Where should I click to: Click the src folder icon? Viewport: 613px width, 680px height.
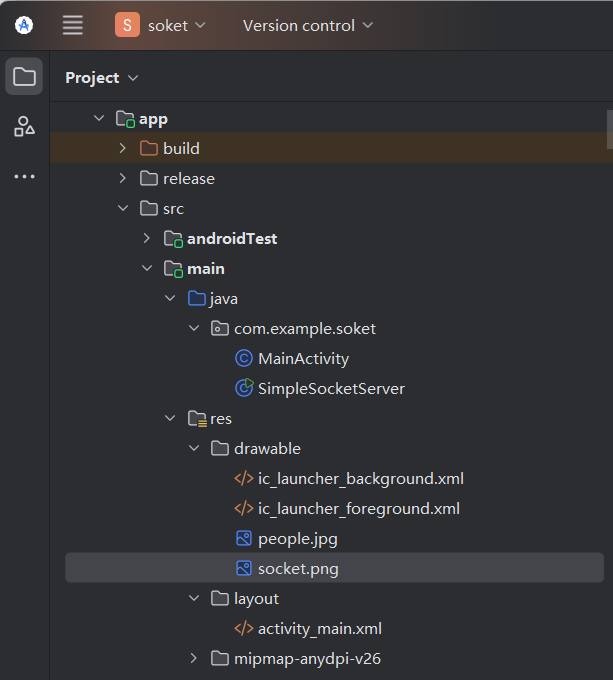149,209
